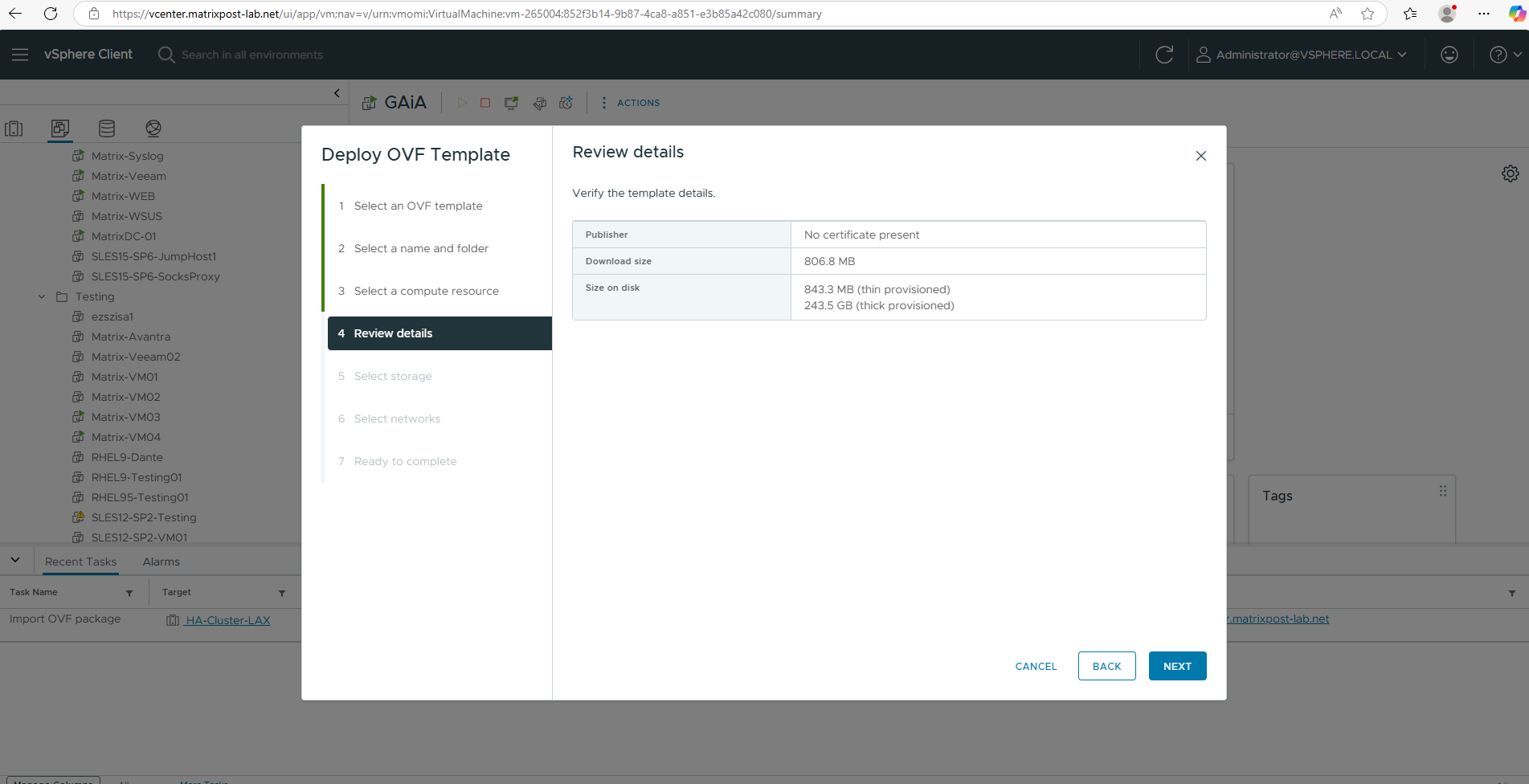
Task: Open the Copilot sidebar icon
Action: [1516, 14]
